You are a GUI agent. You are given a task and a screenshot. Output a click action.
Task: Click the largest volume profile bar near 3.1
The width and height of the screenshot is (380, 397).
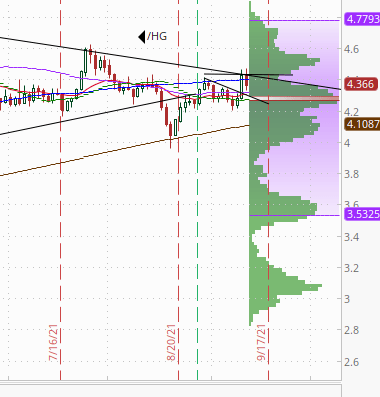pos(286,286)
